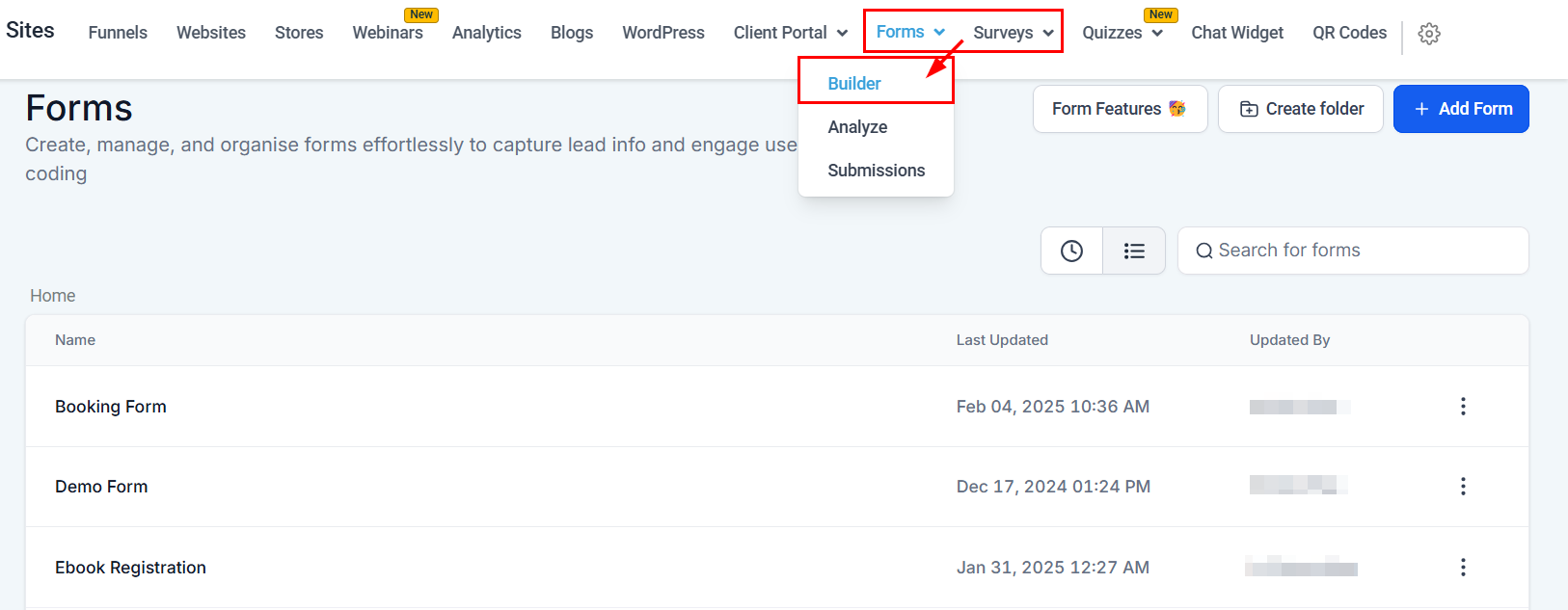
Task: Switch to recent view clock icon
Action: [1071, 251]
